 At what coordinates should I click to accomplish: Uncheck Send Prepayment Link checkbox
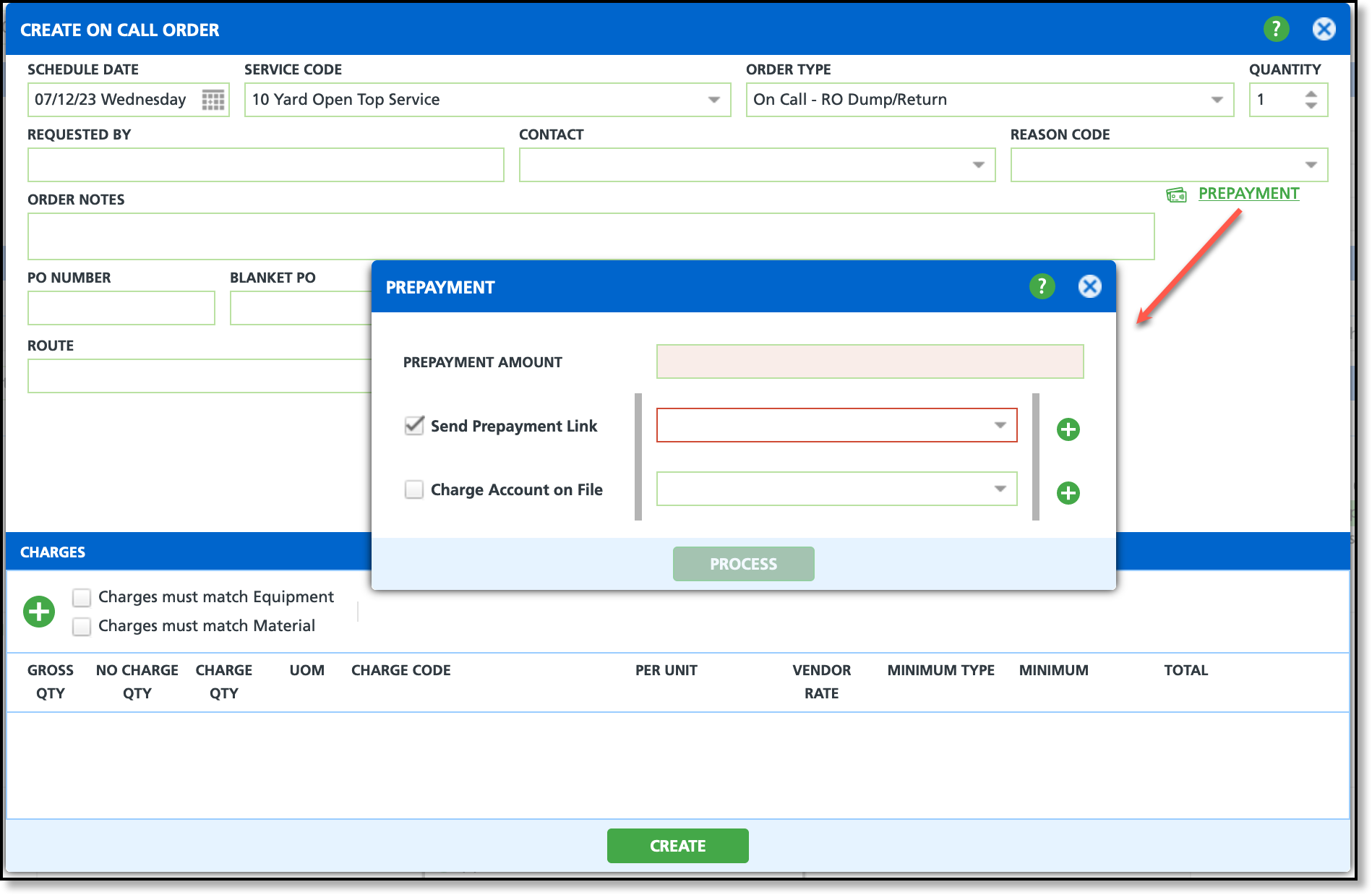click(414, 425)
